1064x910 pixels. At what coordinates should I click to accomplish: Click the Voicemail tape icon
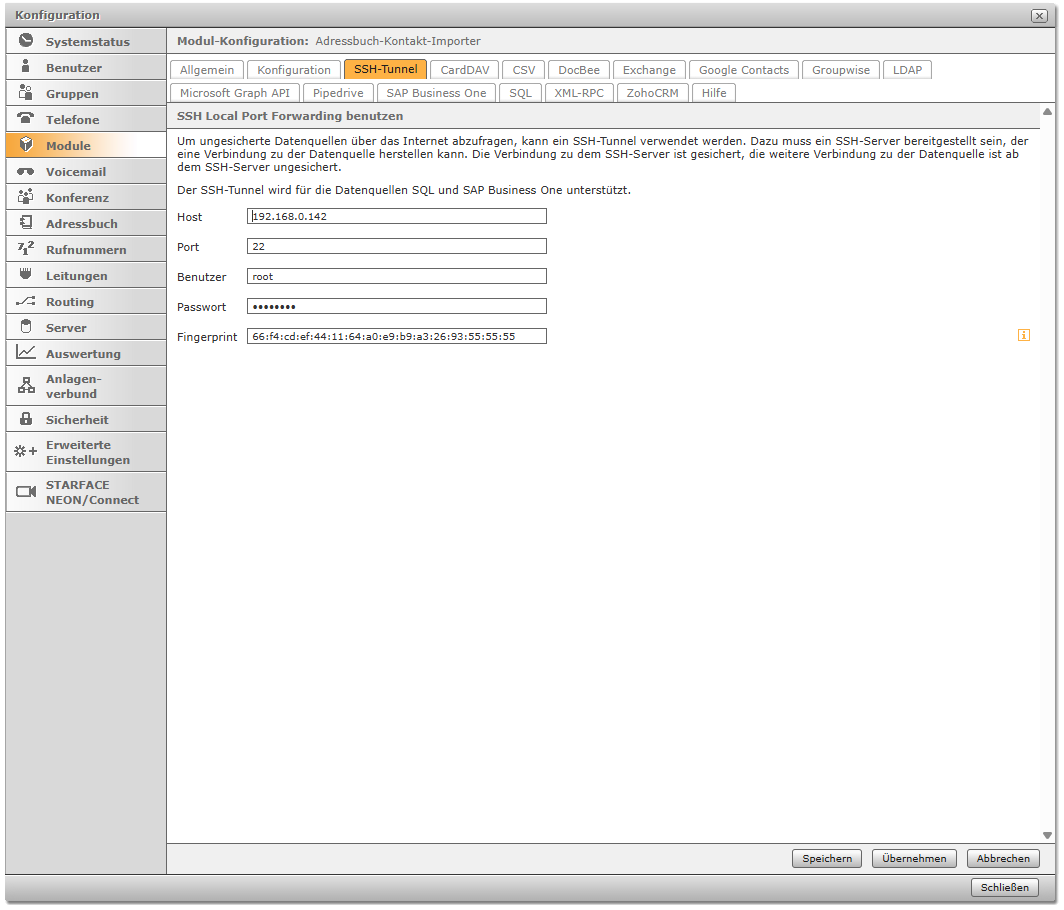click(26, 171)
